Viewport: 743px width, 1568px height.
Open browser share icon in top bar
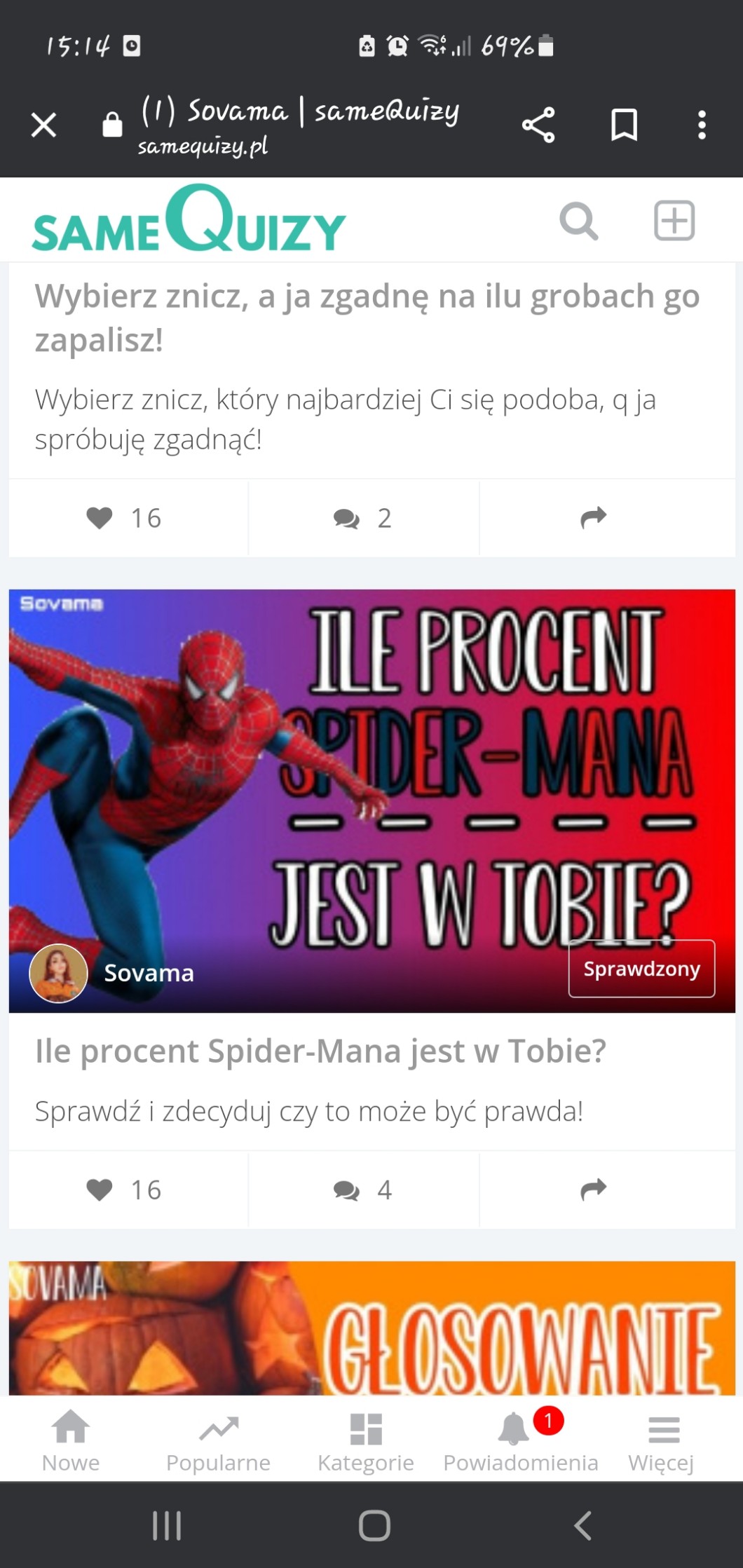(538, 125)
